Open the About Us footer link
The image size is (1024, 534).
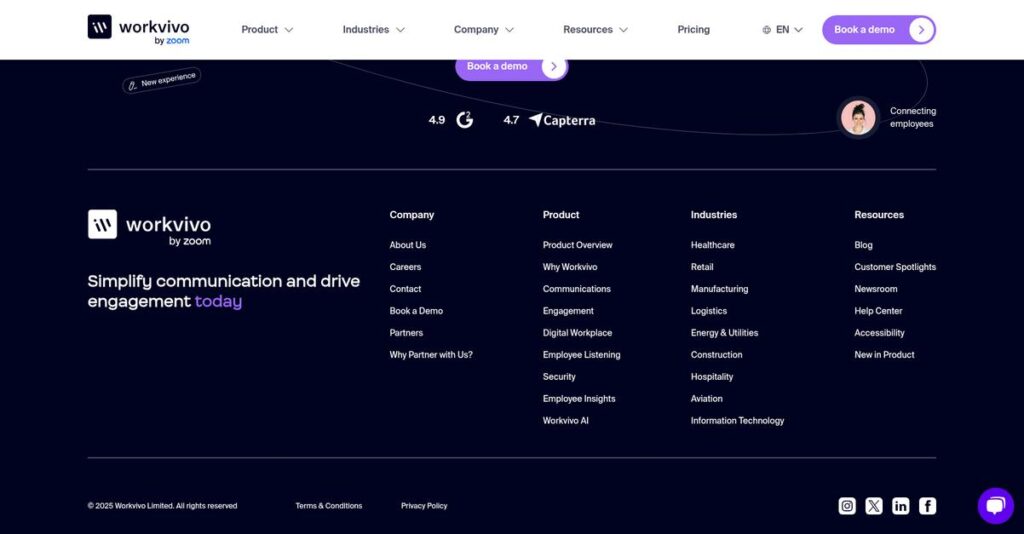pos(408,245)
